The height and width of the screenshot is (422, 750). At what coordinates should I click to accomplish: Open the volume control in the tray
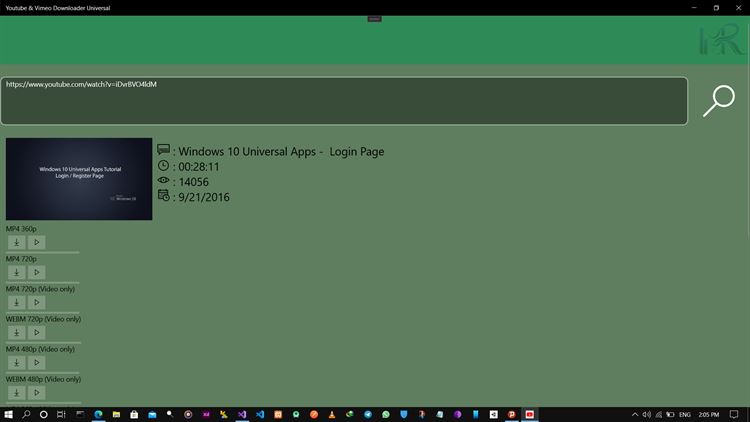point(647,414)
